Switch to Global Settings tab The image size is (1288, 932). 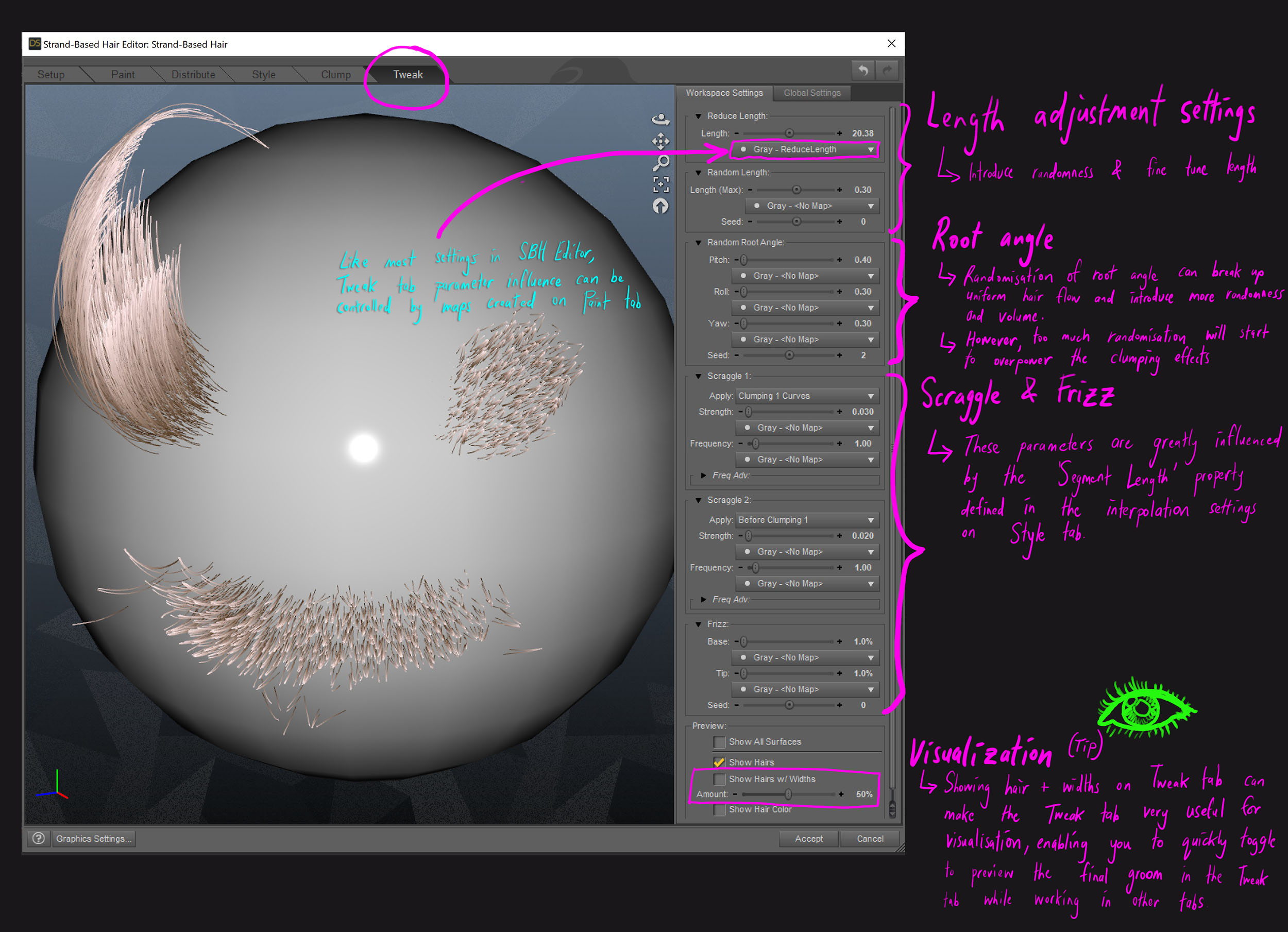(811, 93)
